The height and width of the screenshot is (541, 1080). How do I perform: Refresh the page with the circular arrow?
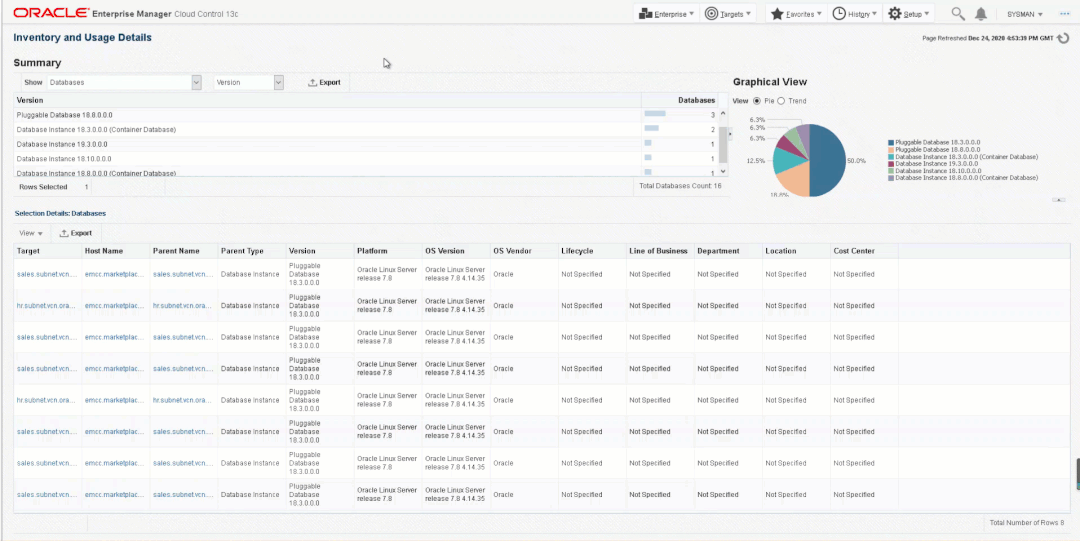pos(1063,38)
